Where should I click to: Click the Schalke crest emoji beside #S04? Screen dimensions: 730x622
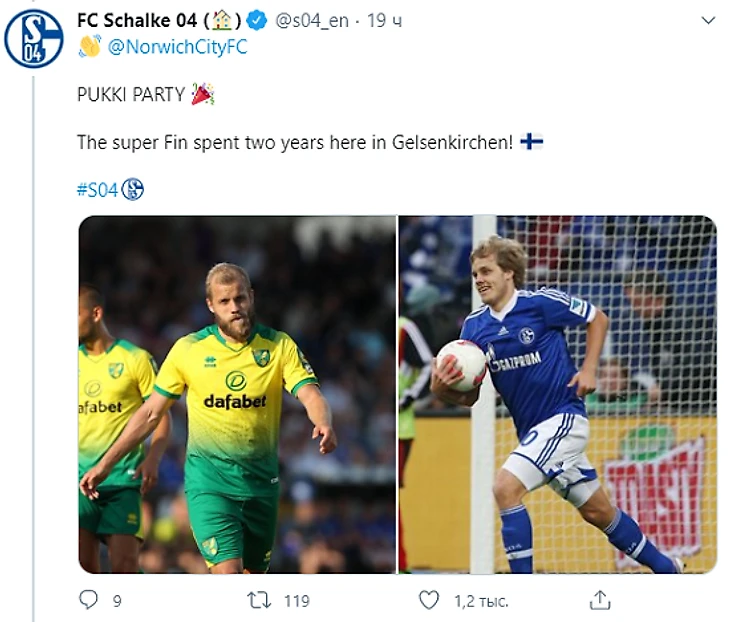point(132,189)
